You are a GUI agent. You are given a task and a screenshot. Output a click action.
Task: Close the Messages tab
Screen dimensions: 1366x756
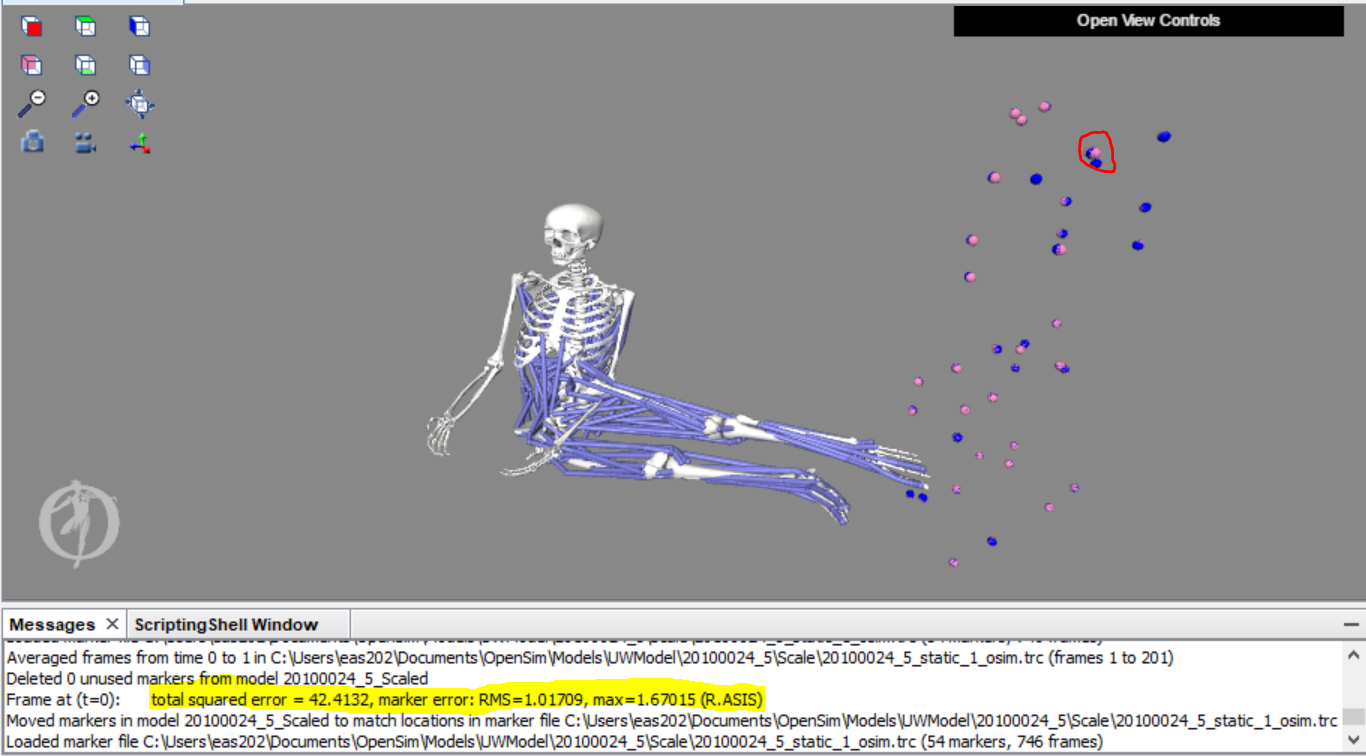pyautogui.click(x=112, y=624)
